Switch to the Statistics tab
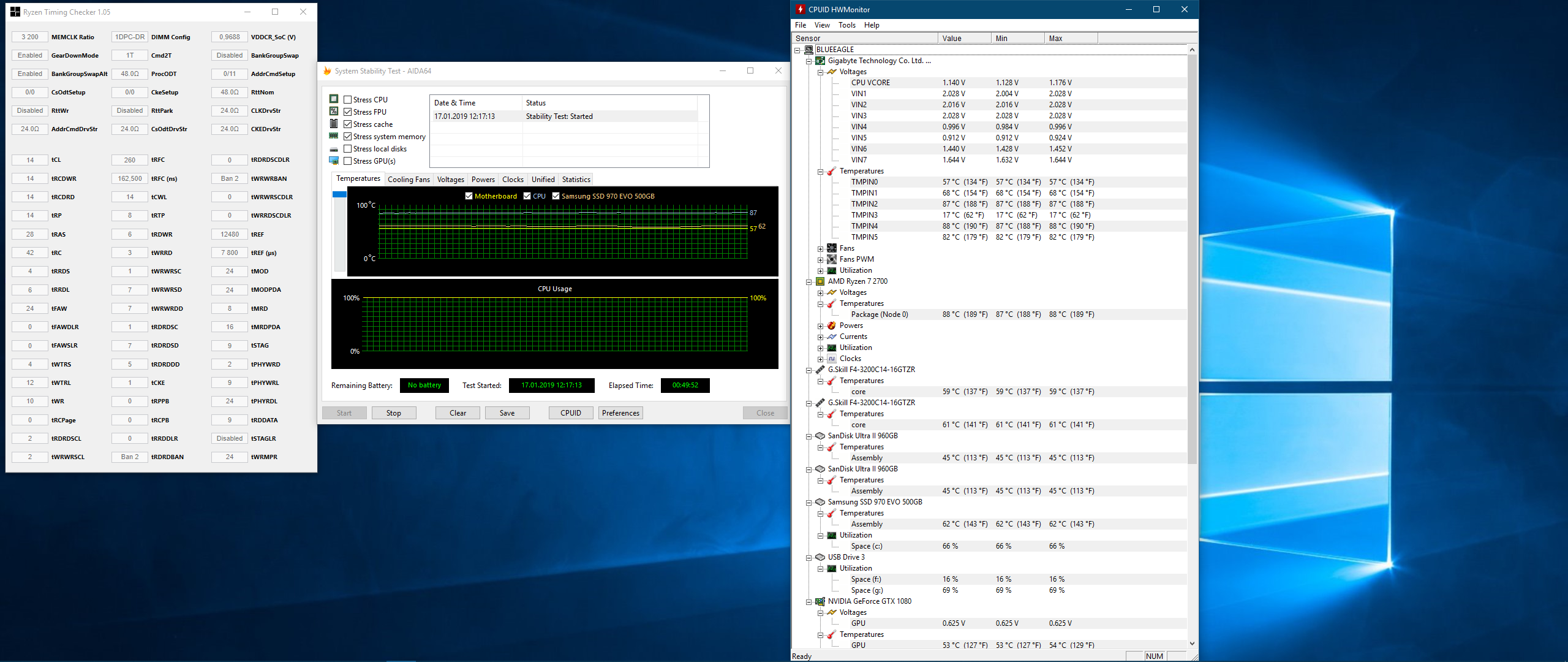The height and width of the screenshot is (662, 1568). click(576, 180)
